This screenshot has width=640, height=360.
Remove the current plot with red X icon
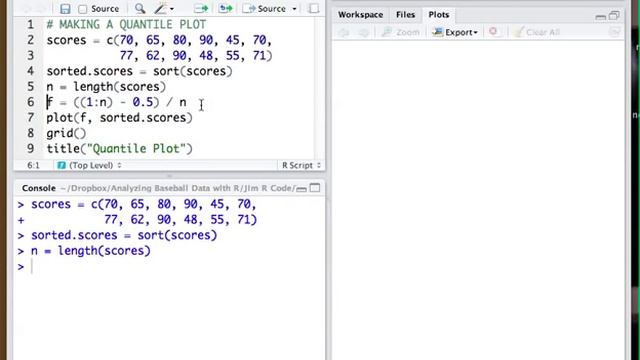click(493, 32)
